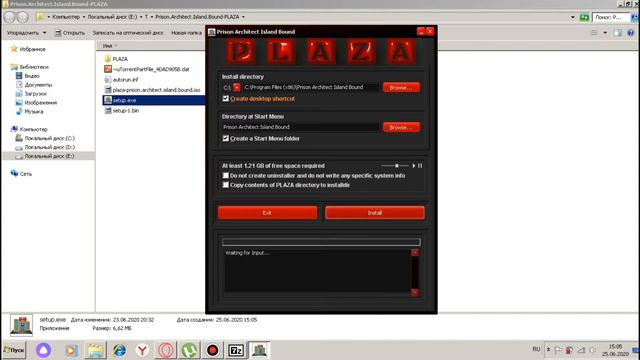Click the Back arrow in Explorer

pos(10,17)
